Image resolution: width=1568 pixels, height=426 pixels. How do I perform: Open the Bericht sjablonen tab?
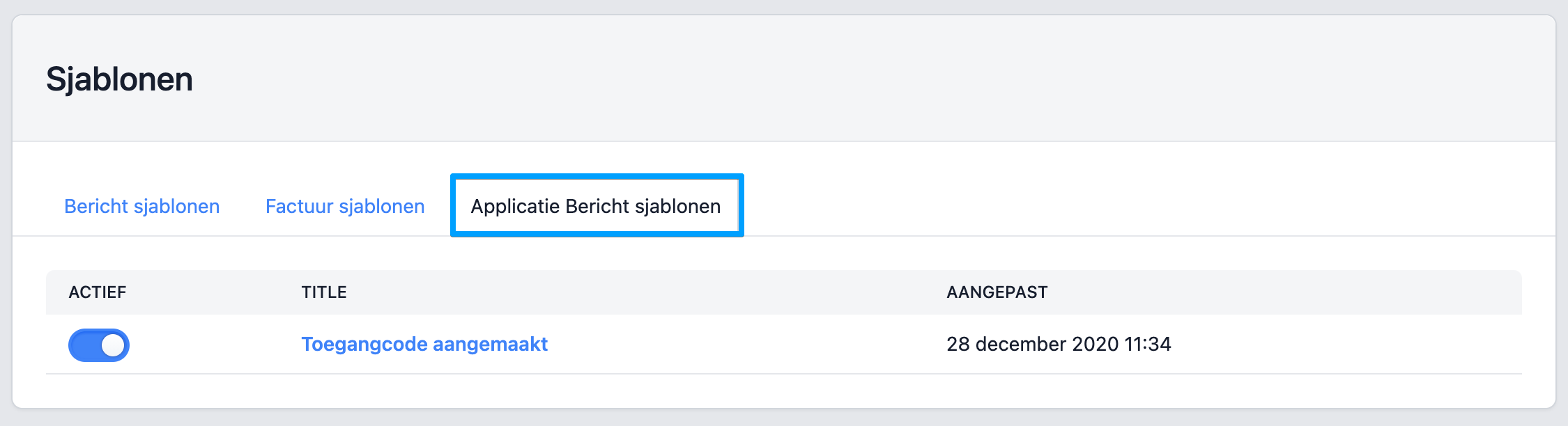tap(141, 206)
